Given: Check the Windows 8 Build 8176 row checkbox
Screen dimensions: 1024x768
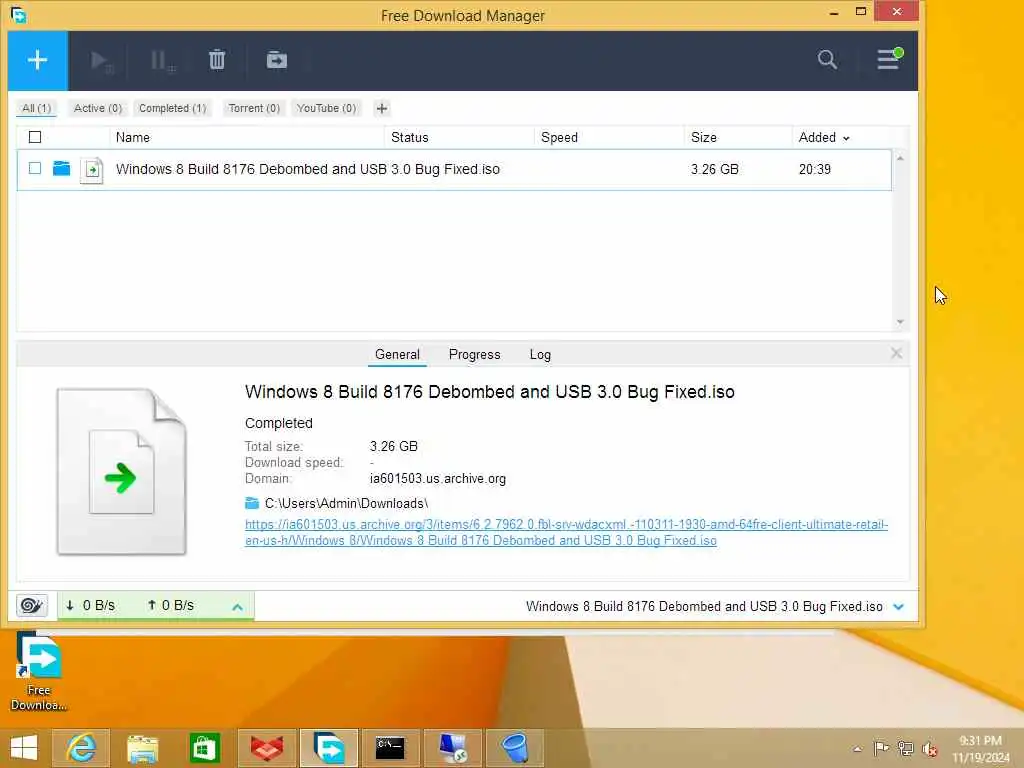Looking at the screenshot, I should tap(35, 168).
